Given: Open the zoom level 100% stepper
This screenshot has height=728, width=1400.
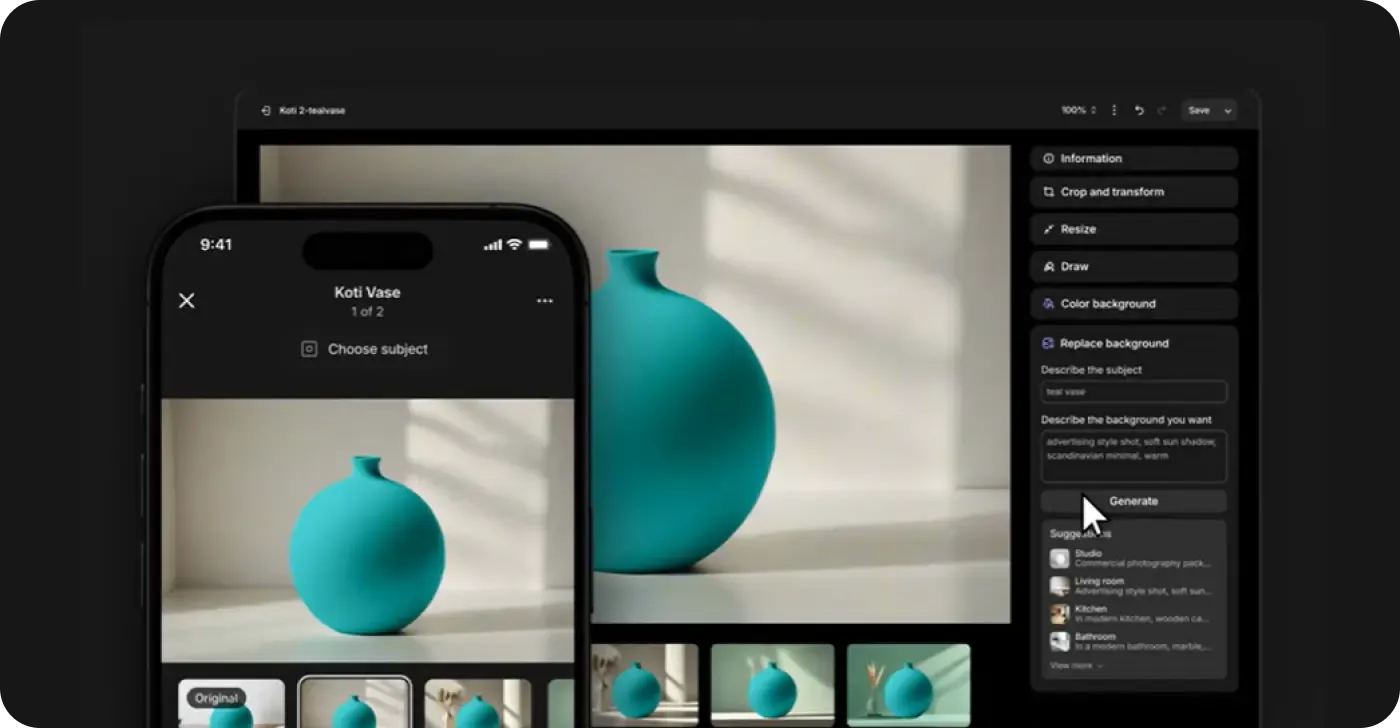Looking at the screenshot, I should pyautogui.click(x=1079, y=111).
